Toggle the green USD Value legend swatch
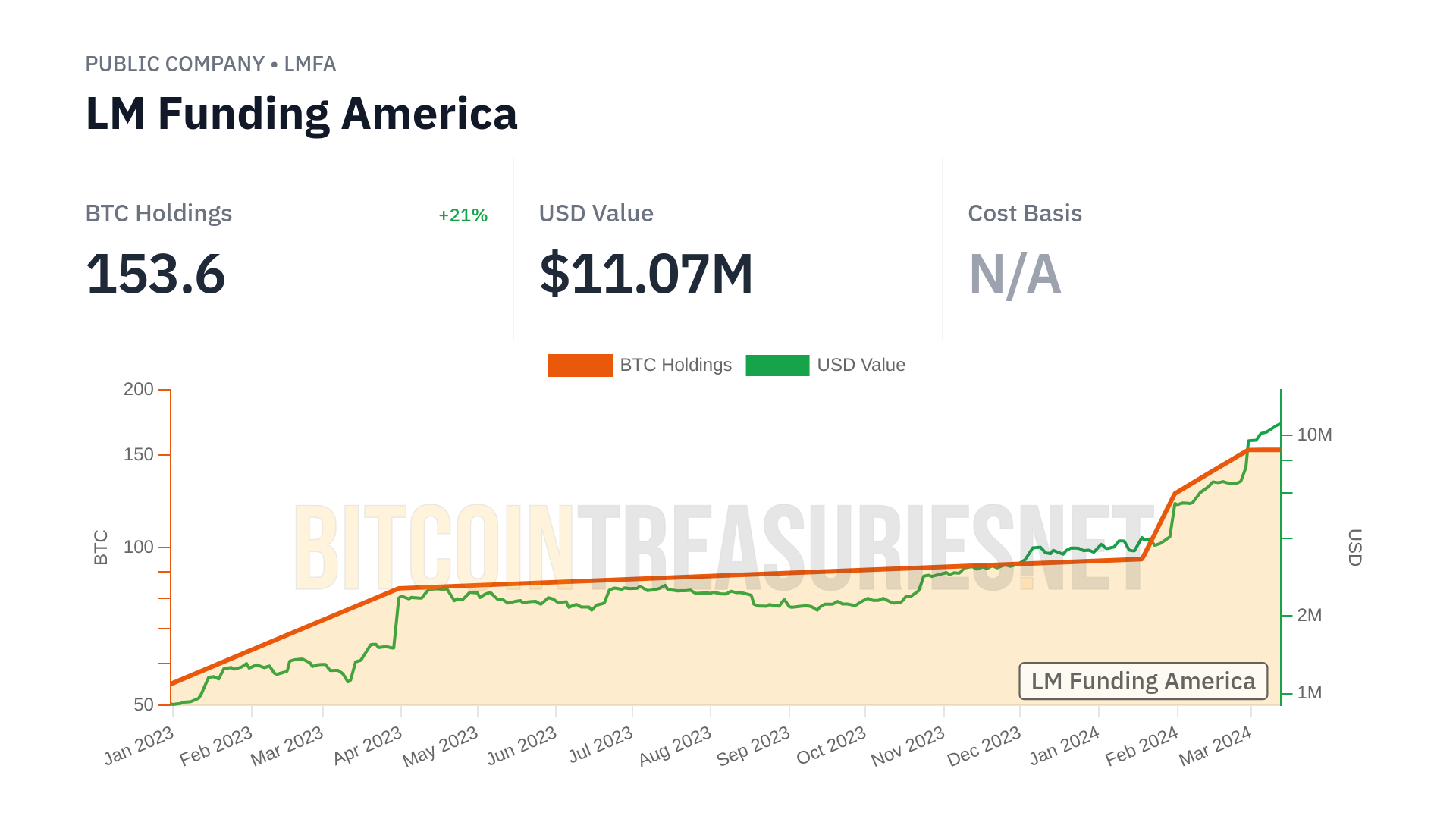The height and width of the screenshot is (819, 1456). (777, 366)
